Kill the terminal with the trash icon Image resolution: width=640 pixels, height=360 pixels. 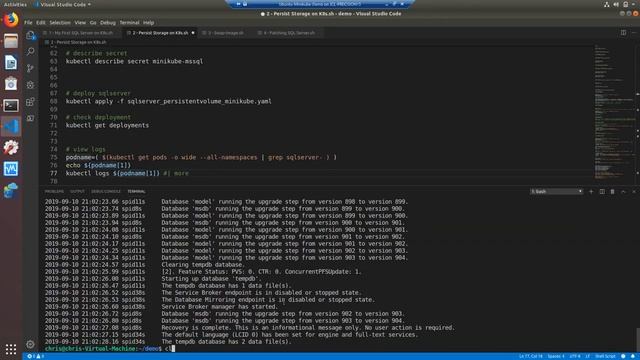point(613,191)
